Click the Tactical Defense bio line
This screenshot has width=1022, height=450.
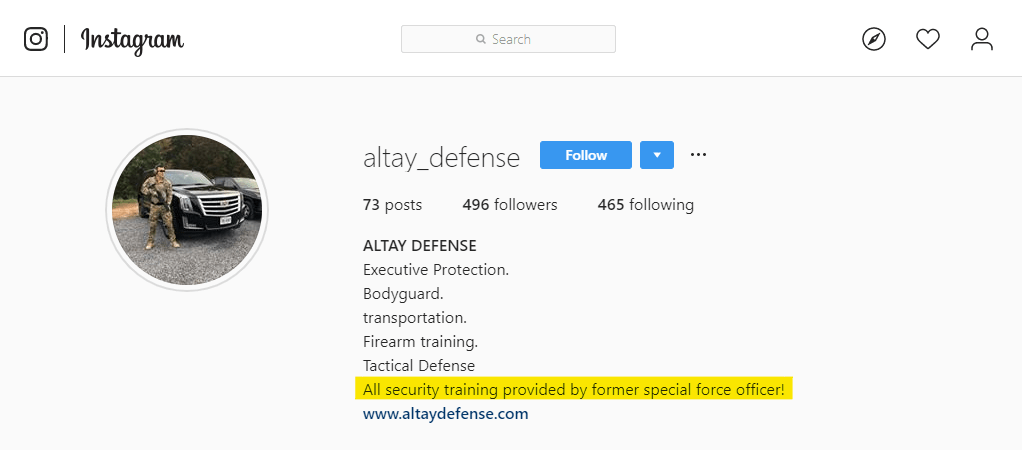tap(419, 365)
